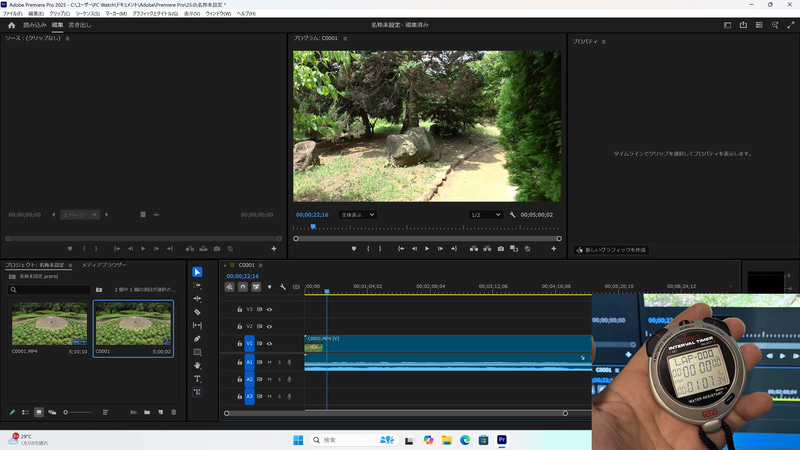
Task: Toggle lock on track V1
Action: click(239, 343)
